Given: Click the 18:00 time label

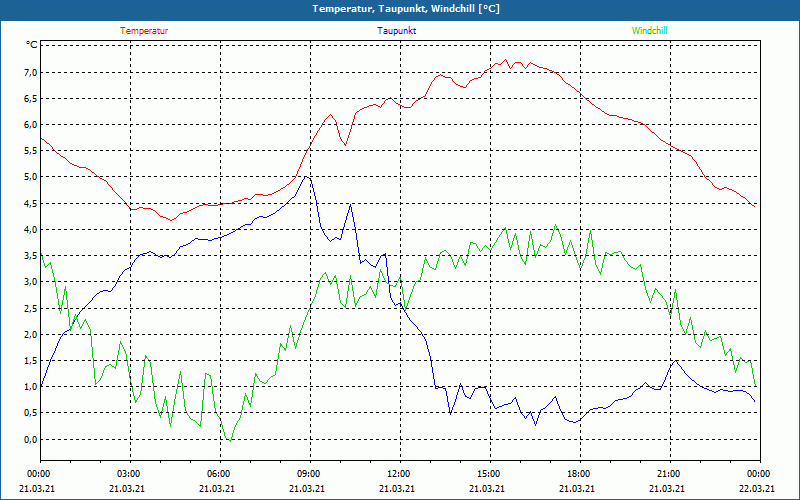Looking at the screenshot, I should click(x=580, y=474).
